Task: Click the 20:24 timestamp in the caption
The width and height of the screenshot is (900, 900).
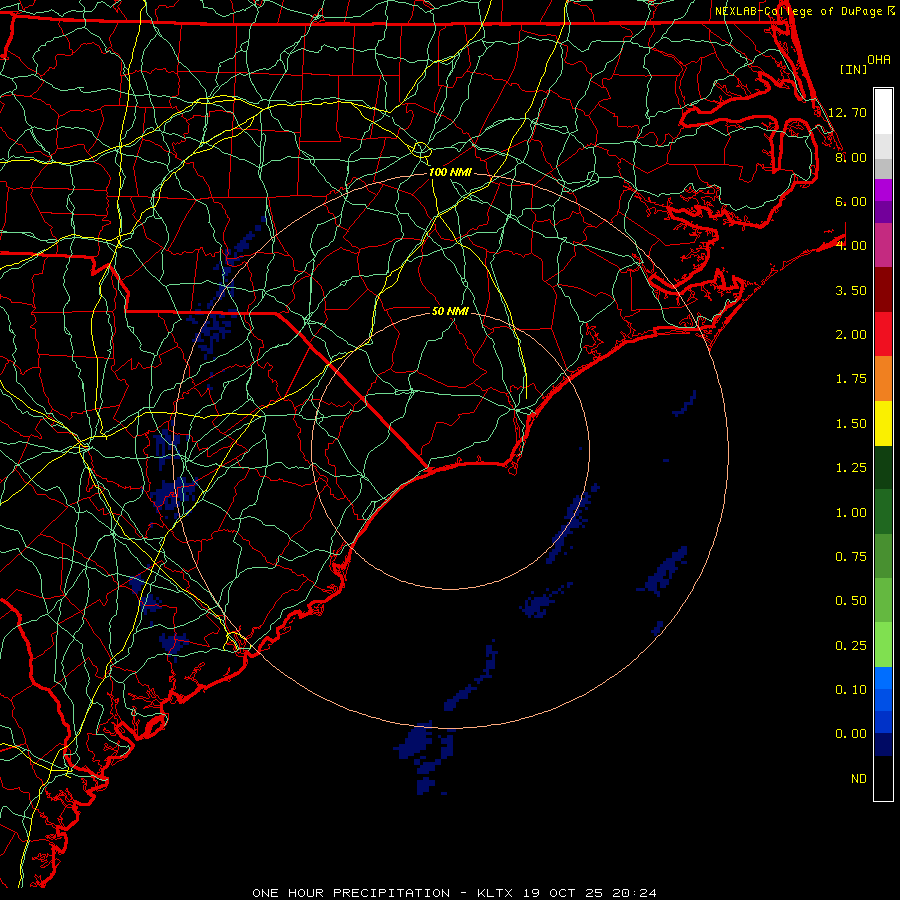Action: click(x=635, y=893)
